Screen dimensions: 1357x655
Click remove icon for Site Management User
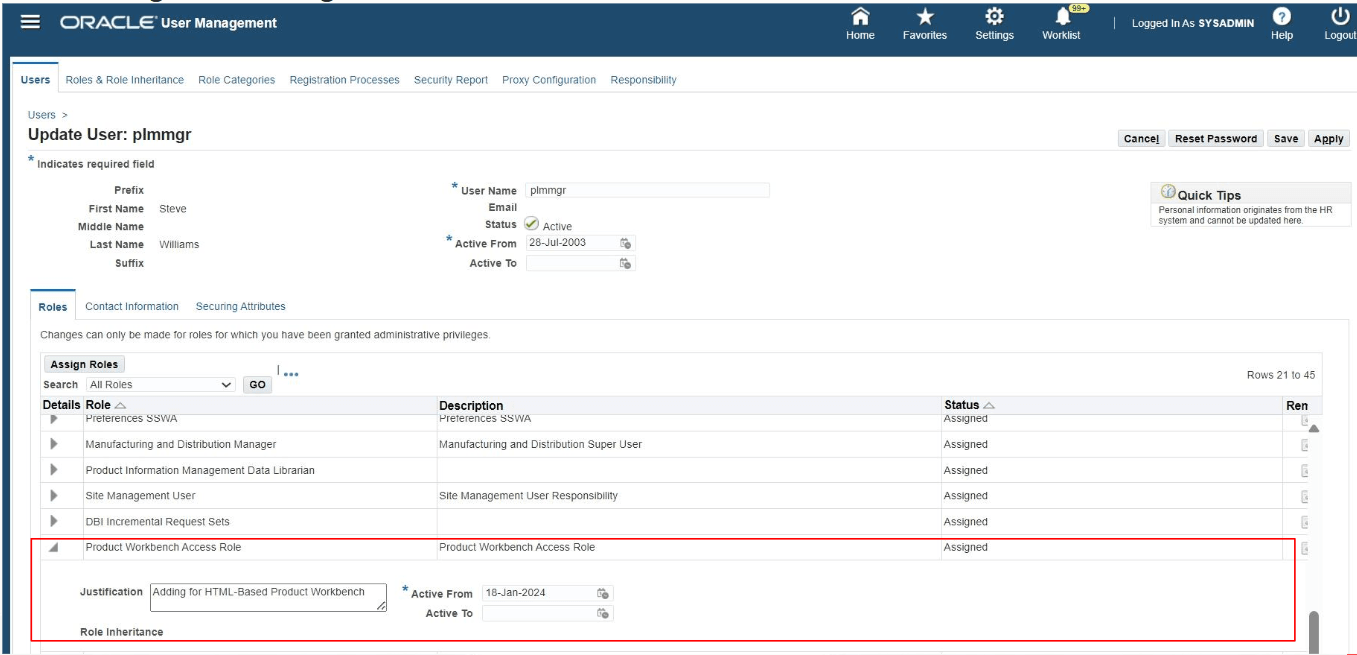tap(1305, 496)
